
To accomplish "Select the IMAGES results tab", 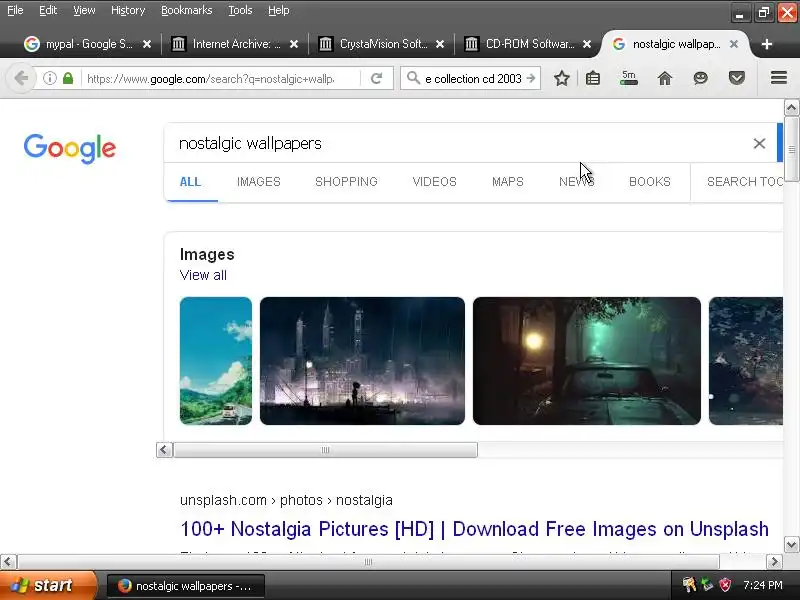I will [x=259, y=182].
